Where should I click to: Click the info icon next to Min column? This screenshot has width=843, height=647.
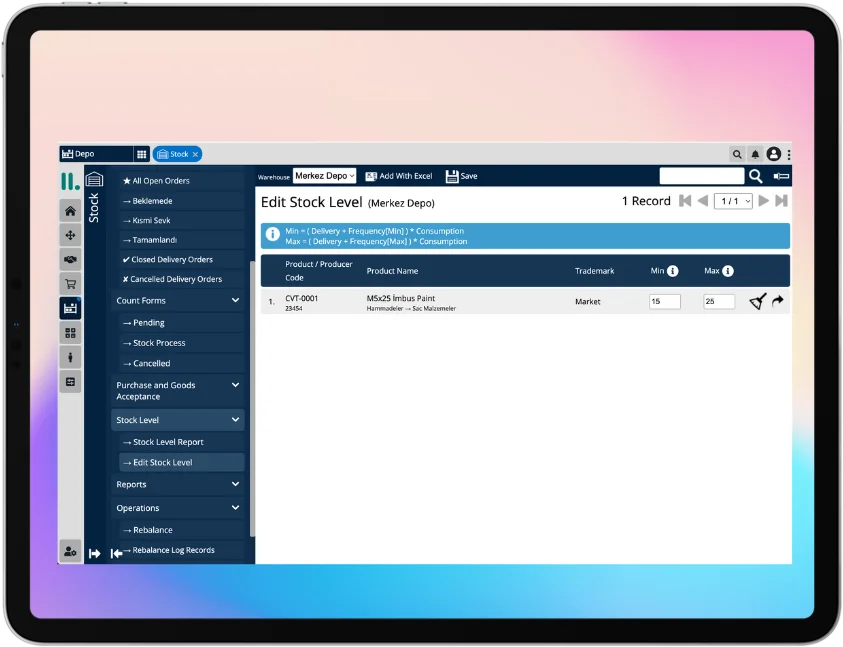(673, 271)
